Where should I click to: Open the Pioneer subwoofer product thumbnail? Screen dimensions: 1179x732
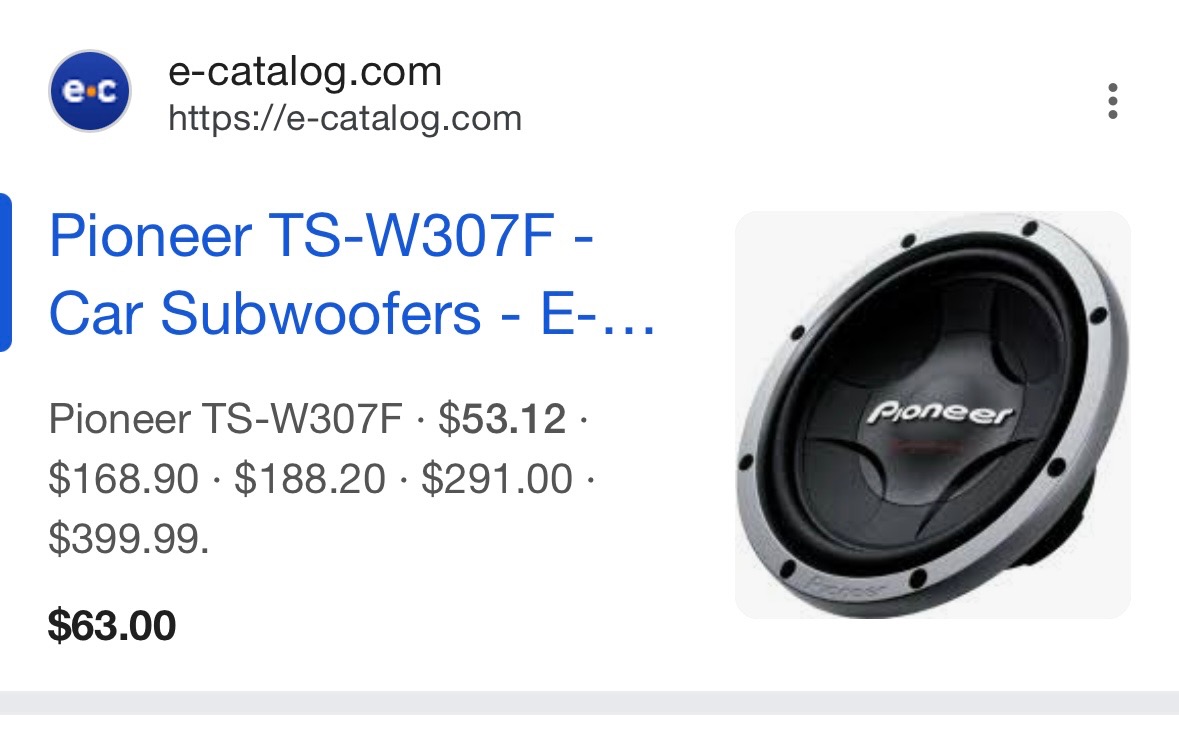pyautogui.click(x=932, y=415)
